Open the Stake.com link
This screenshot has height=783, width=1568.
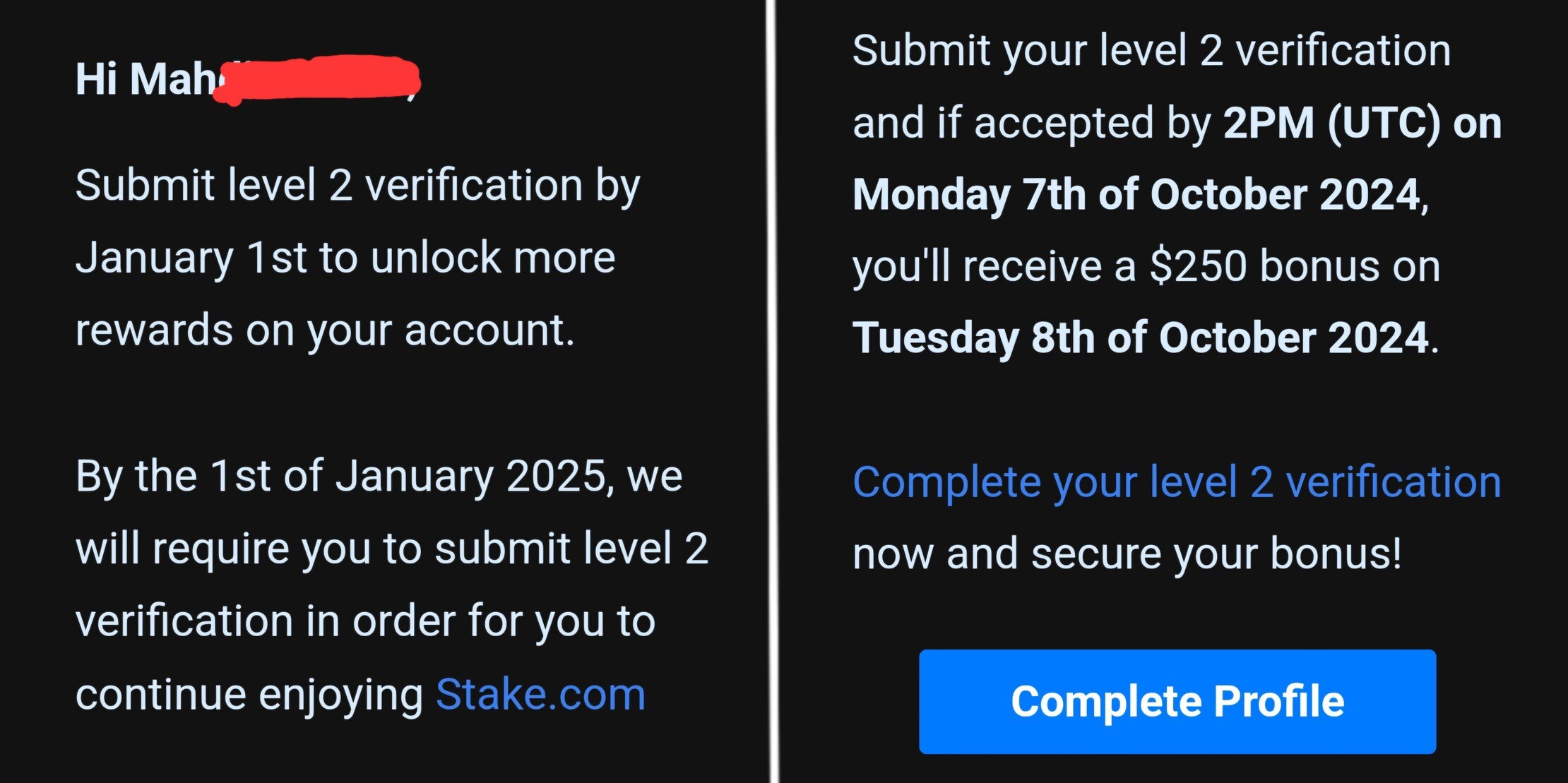click(x=540, y=694)
